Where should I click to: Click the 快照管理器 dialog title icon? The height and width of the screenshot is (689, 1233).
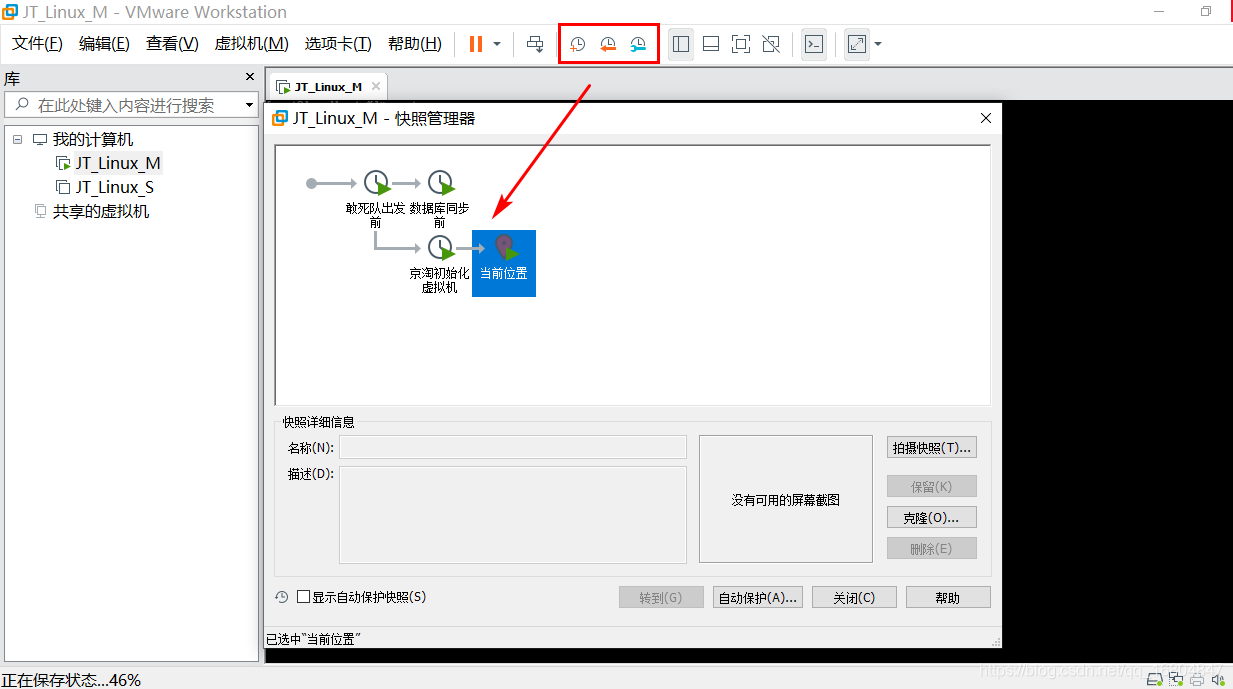(x=280, y=118)
